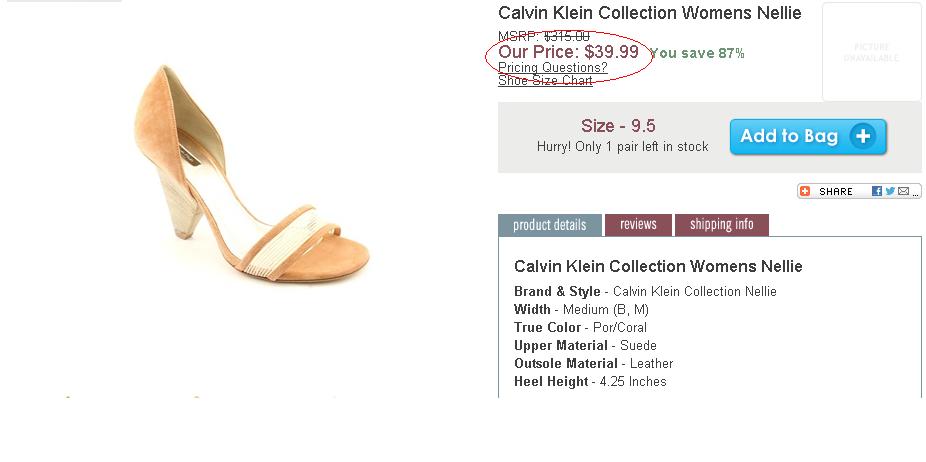Screen dimensions: 926x462
Task: Click the SHARE label in share bar
Action: coord(836,191)
